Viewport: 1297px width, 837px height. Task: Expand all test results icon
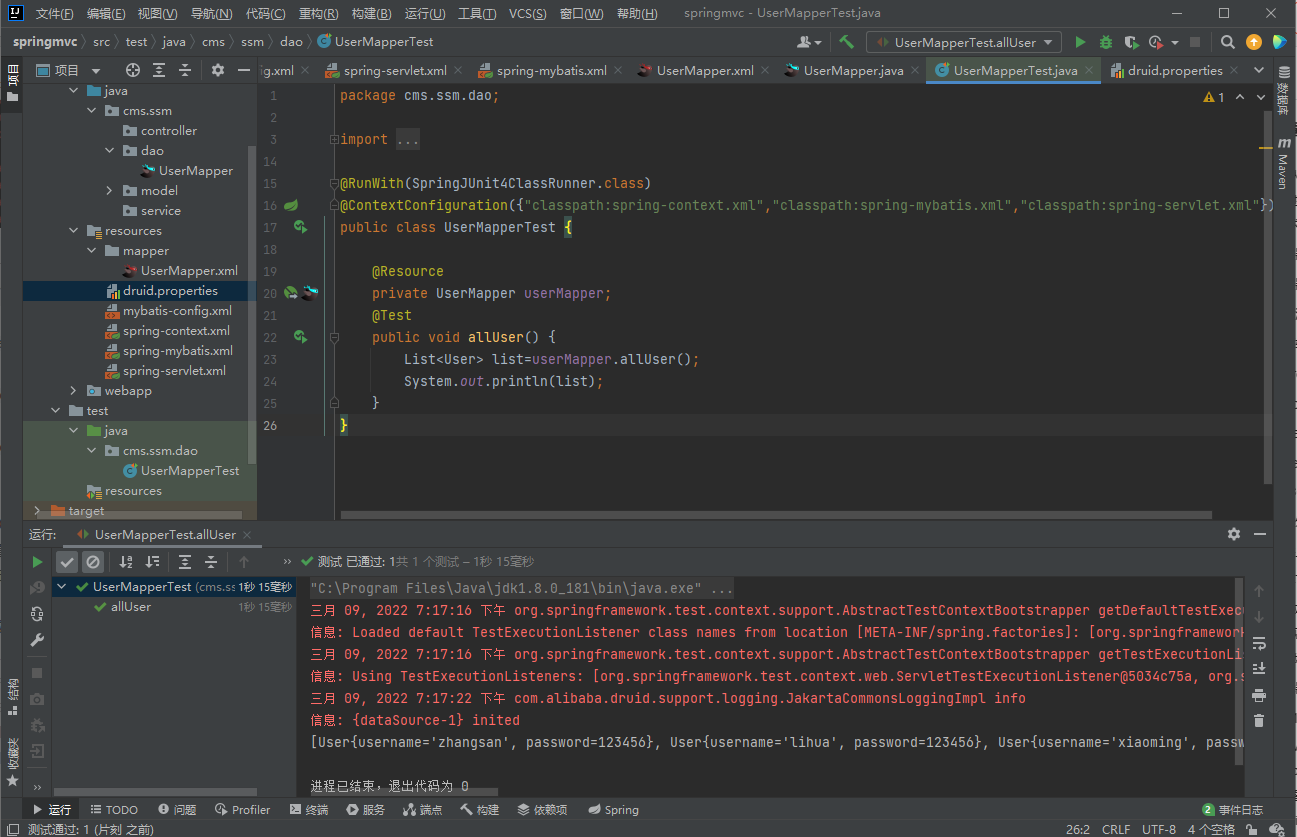[185, 562]
